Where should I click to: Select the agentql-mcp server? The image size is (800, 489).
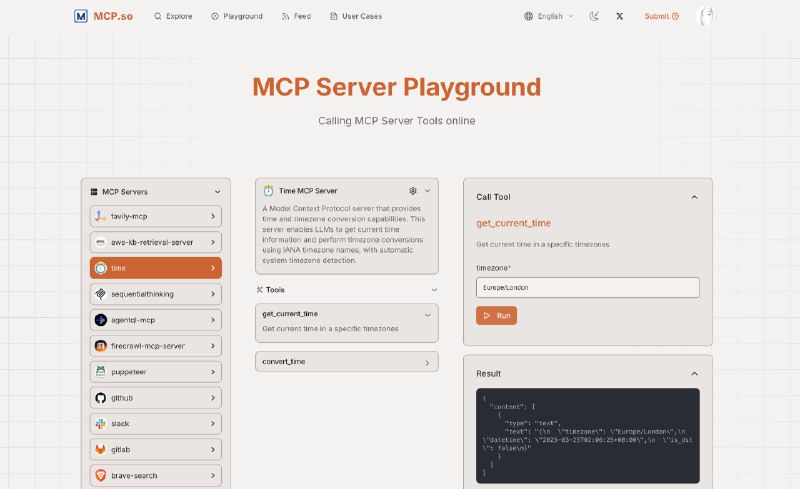point(156,320)
